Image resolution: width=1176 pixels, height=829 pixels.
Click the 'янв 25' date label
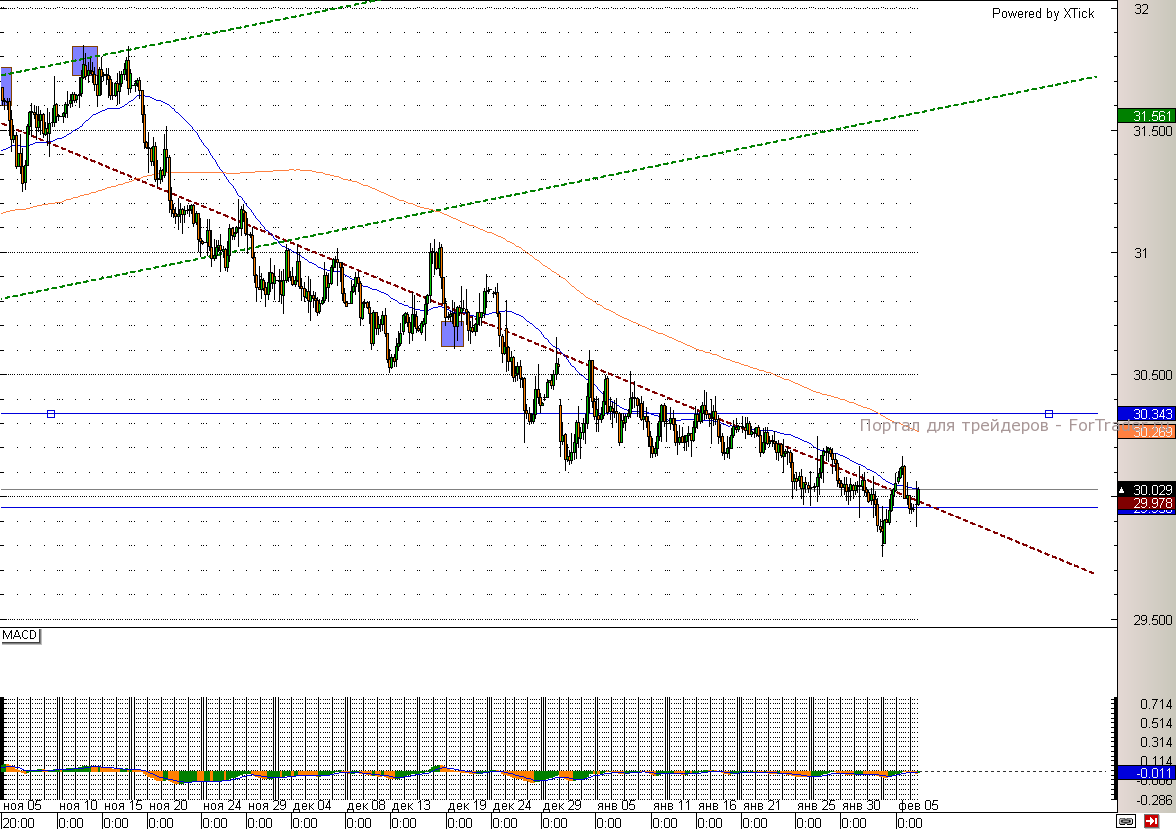click(x=816, y=806)
